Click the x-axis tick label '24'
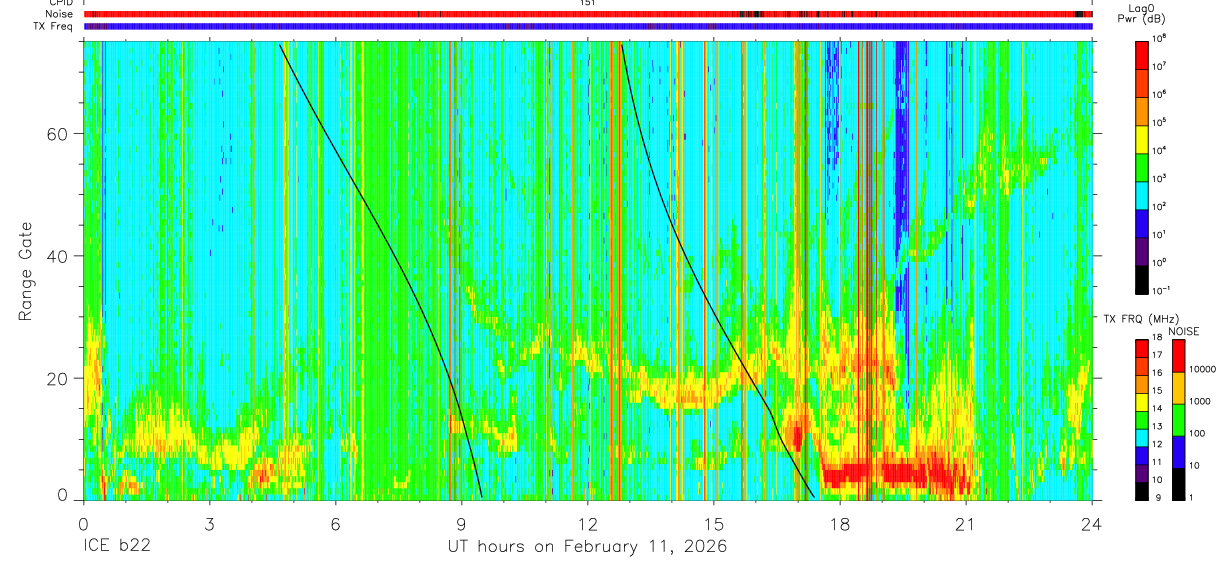The image size is (1228, 567). (1092, 523)
